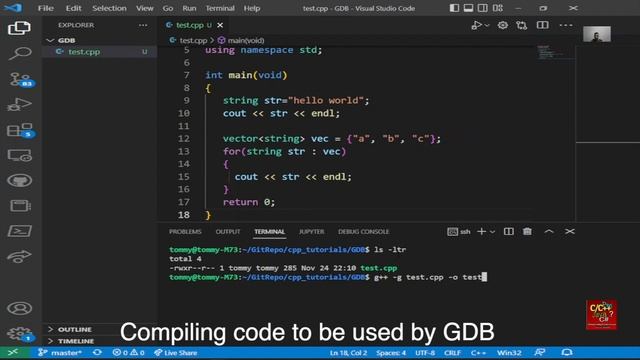Open notifications bell in status bar
Screen dimensions: 640x360
click(x=567, y=353)
